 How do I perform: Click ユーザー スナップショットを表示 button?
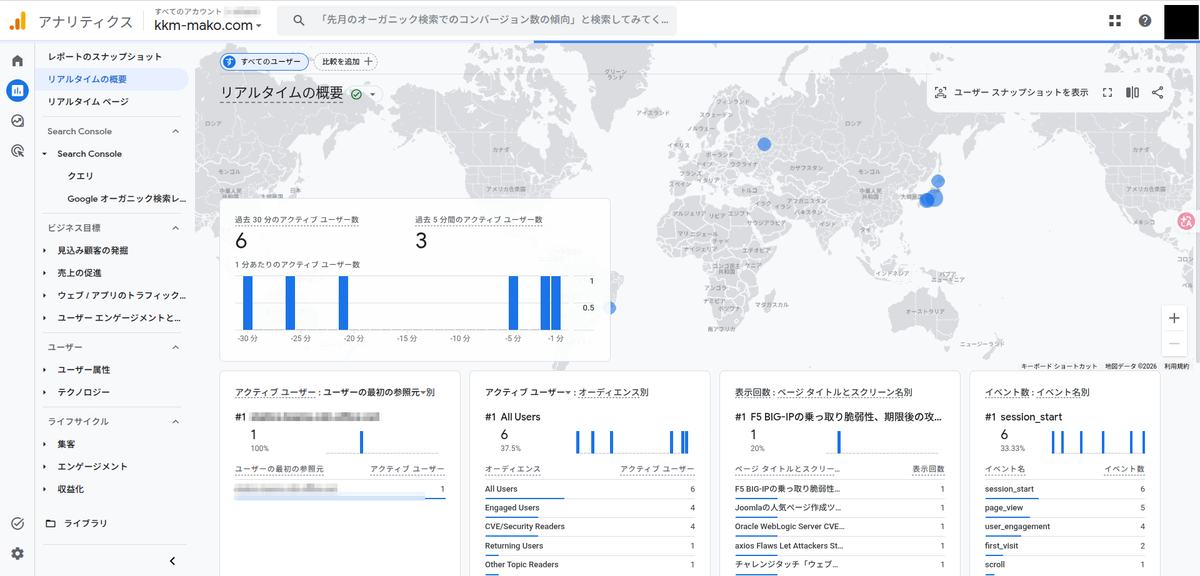click(1010, 92)
